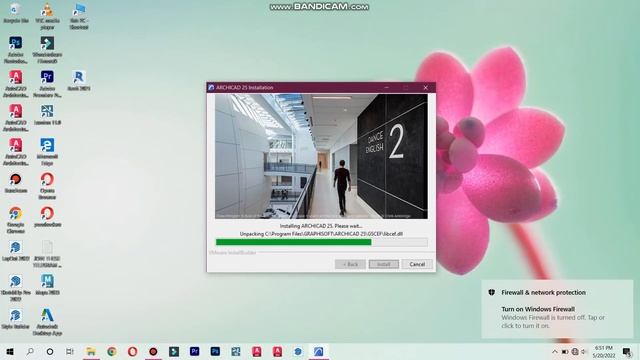This screenshot has width=640, height=360.
Task: Open Lumion desktop shortcut
Action: point(47,115)
